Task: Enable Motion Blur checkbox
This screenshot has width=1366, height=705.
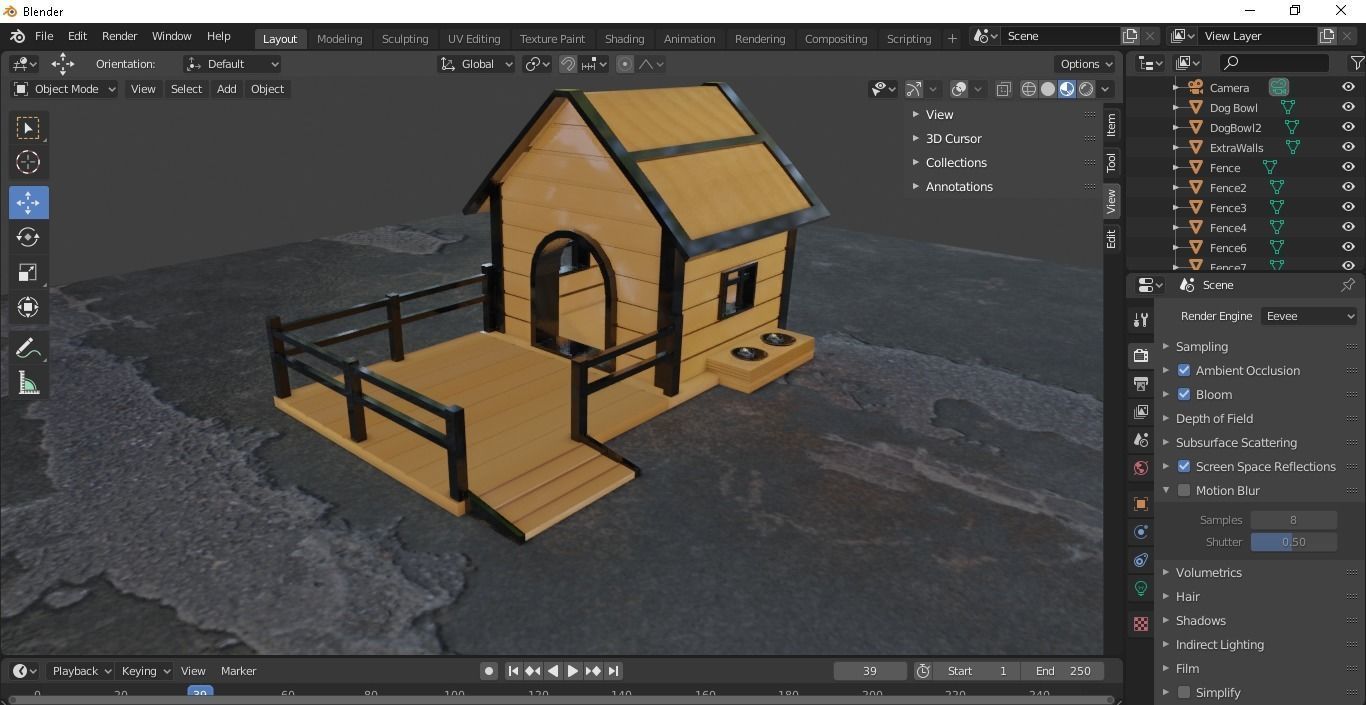Action: pos(1184,490)
